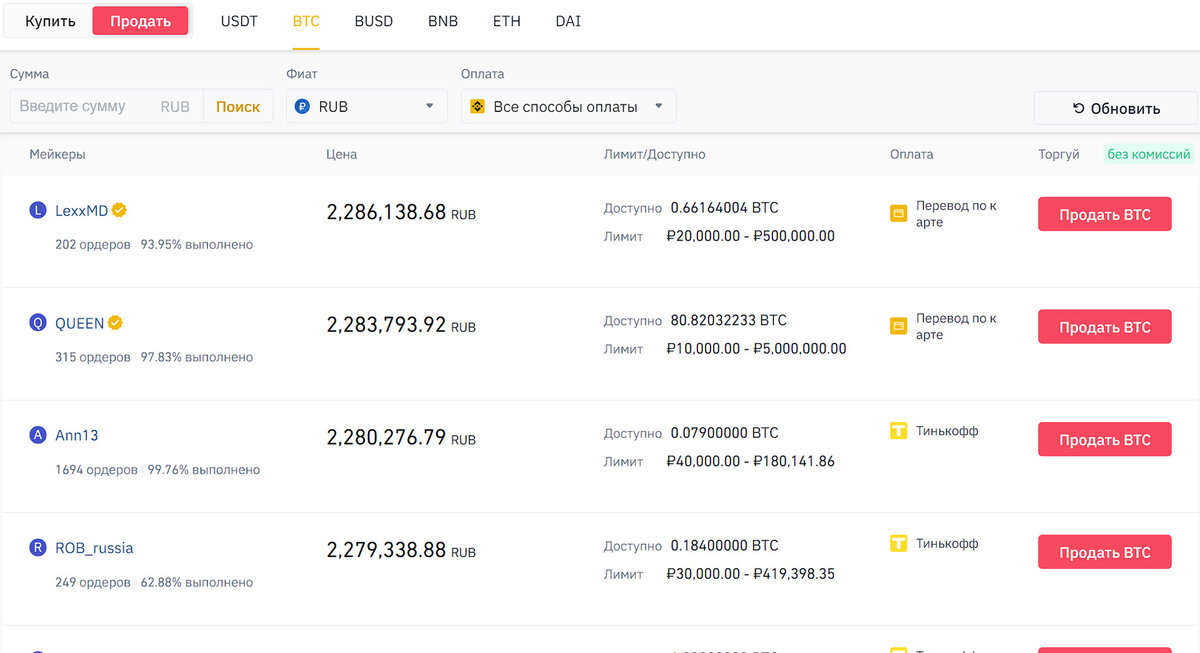
Task: Click Tinkoff icon in ROB_russia row
Action: click(898, 543)
